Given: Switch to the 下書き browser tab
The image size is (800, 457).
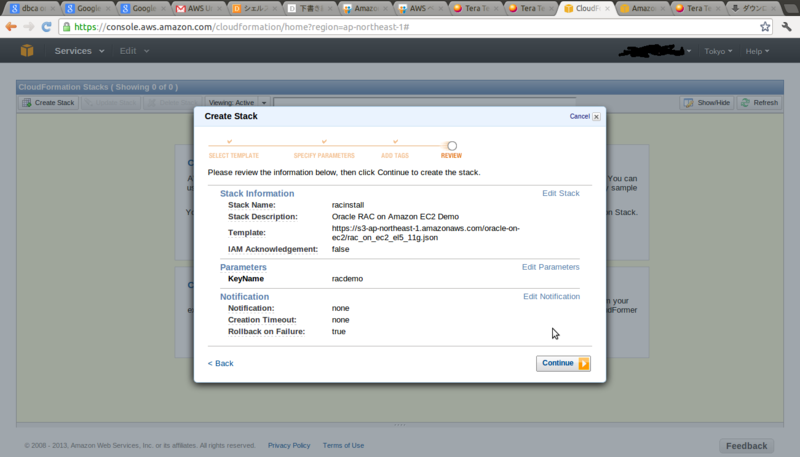Looking at the screenshot, I should (x=310, y=8).
